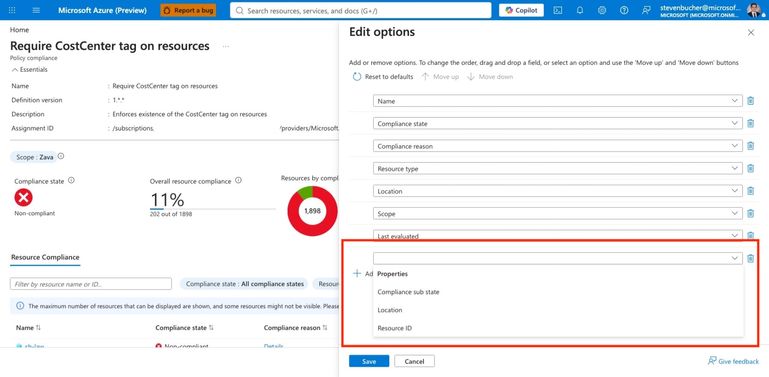Cancel the Edit options changes
Screen dimensions: 769x377
tap(414, 361)
